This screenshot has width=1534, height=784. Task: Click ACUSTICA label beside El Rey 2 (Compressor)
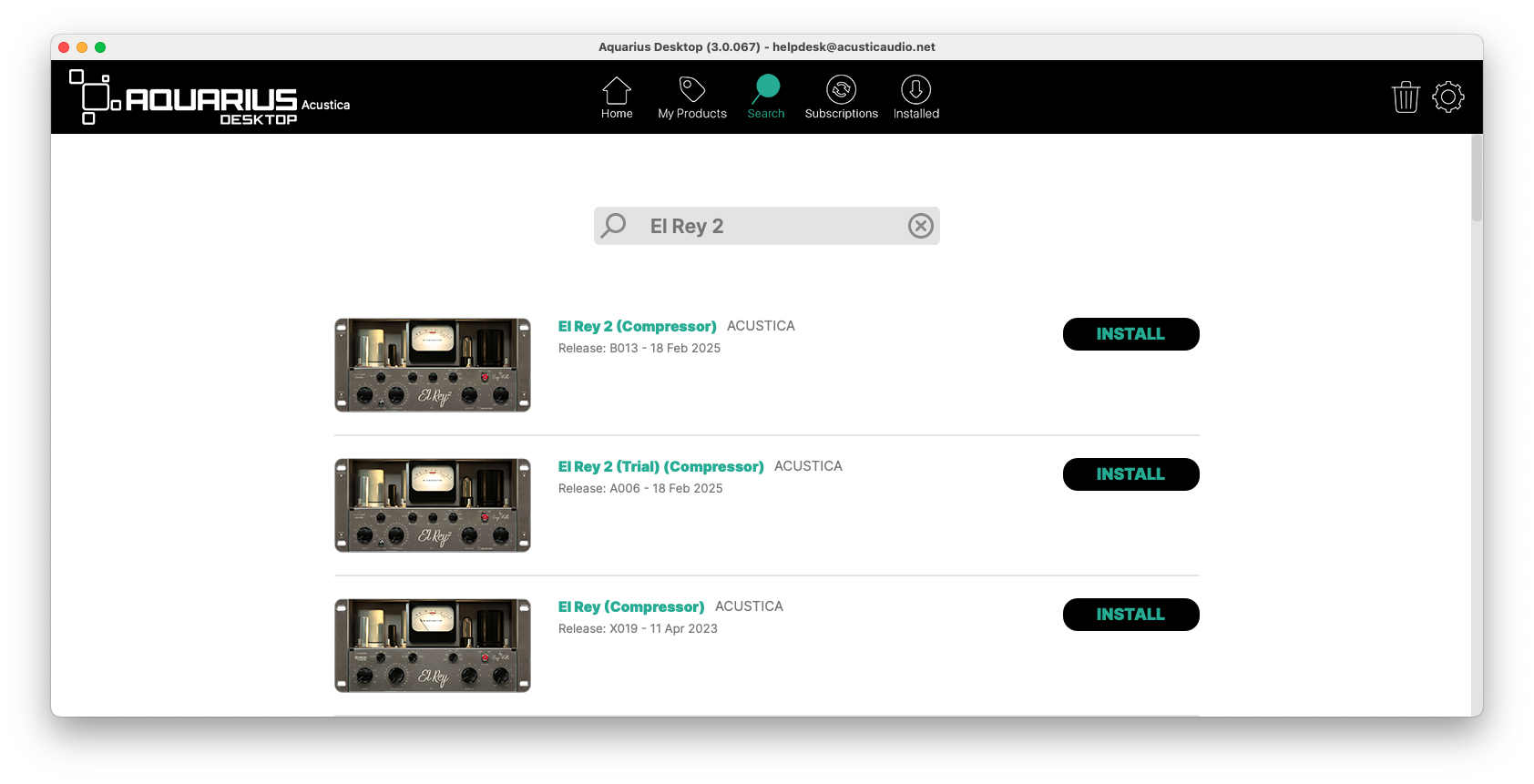point(761,326)
